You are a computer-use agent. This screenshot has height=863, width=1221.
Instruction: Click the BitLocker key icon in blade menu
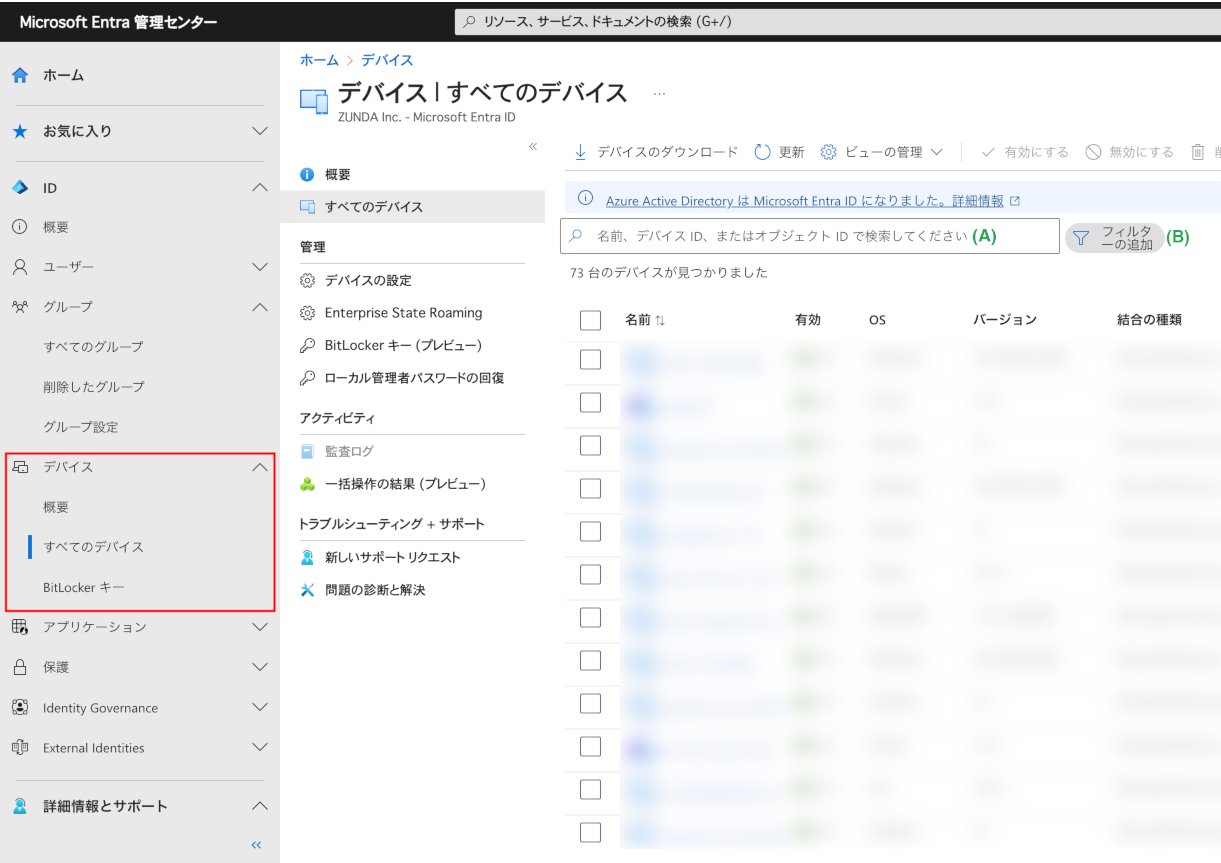coord(308,346)
